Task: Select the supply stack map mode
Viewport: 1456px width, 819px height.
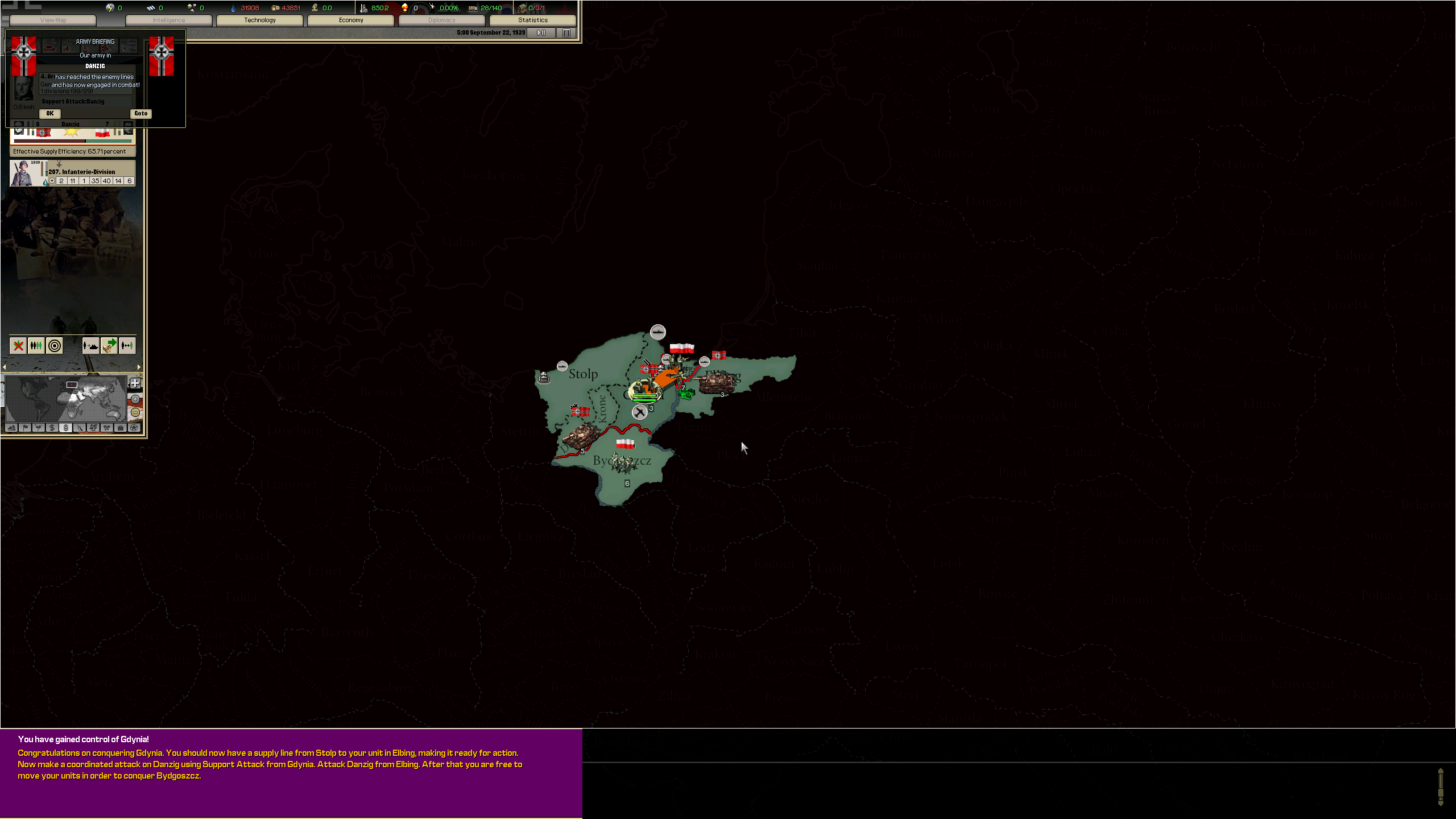Action: coord(65,428)
